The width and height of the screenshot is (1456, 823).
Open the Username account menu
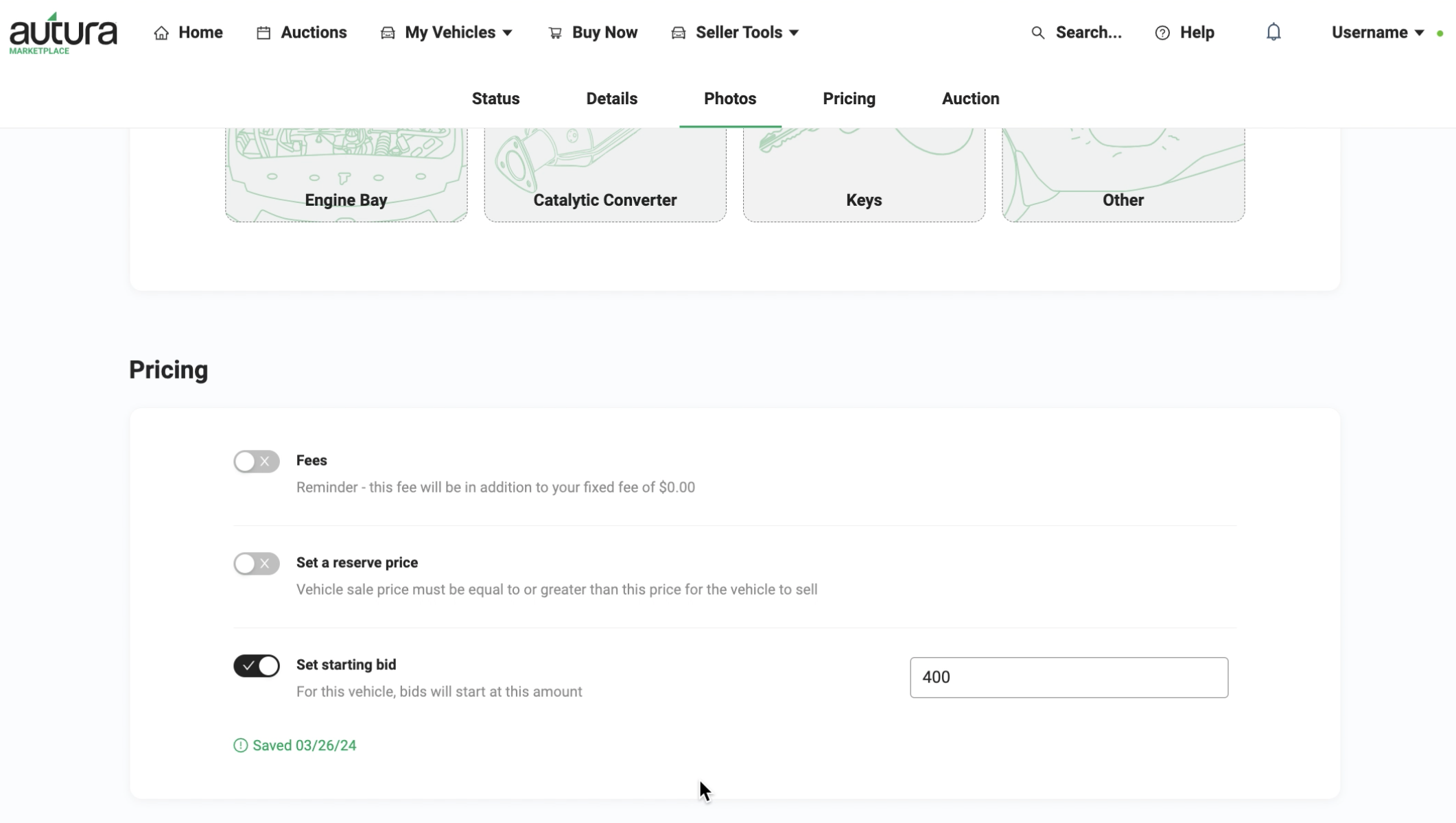click(x=1378, y=33)
